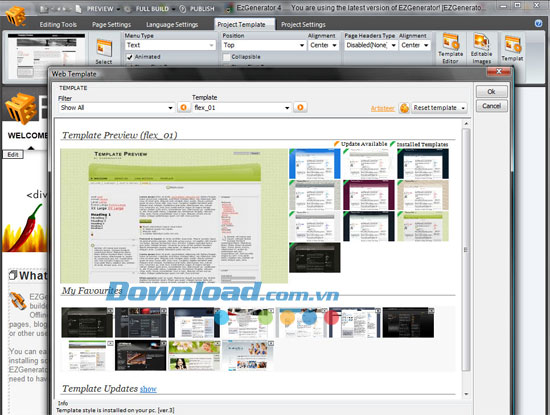Open the Artisteer link
Viewport: 550px width, 415px height.
tap(382, 108)
